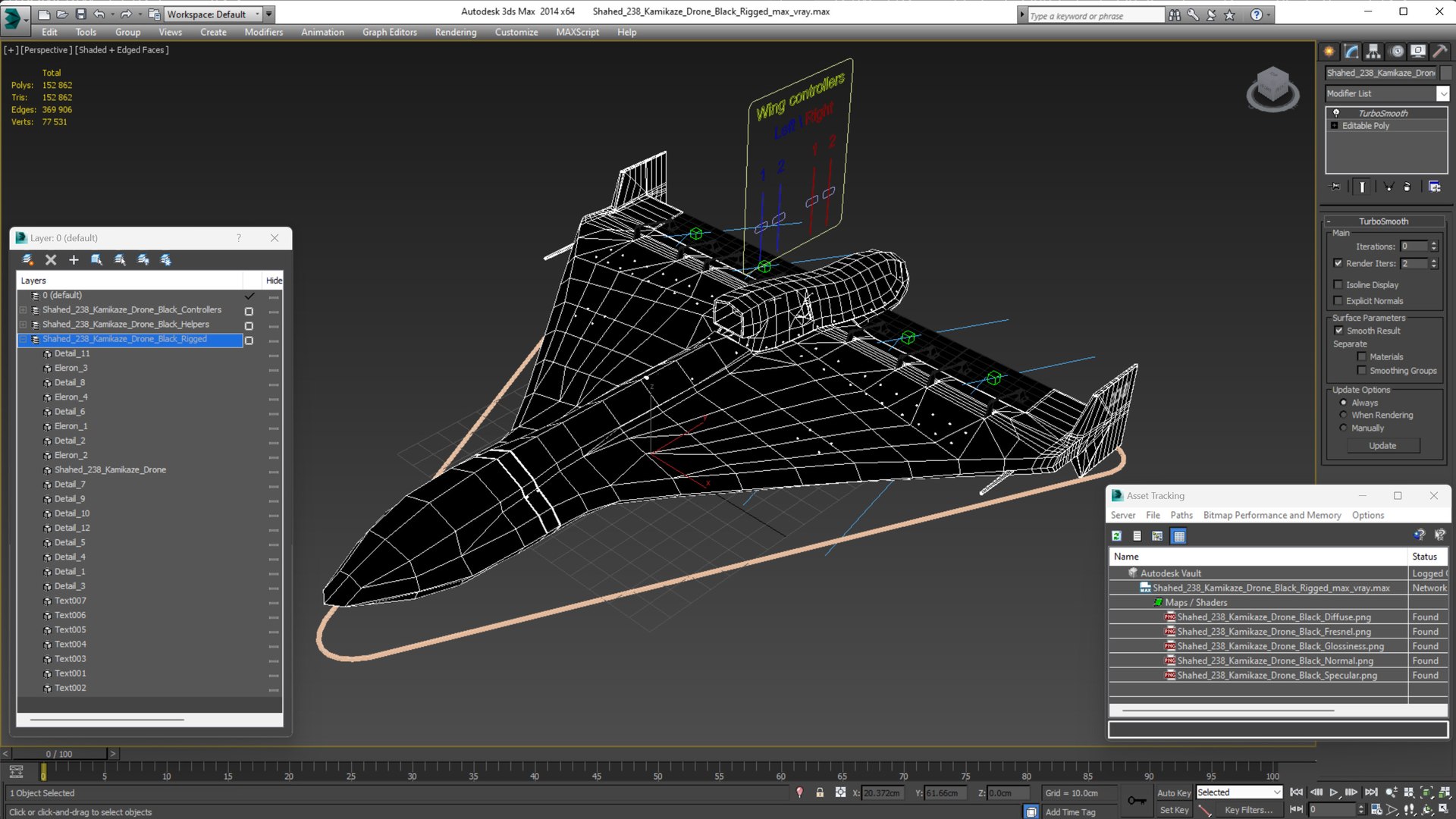Screen dimensions: 1456x819
Task: Toggle the Smooth Result checkbox
Action: [1338, 331]
